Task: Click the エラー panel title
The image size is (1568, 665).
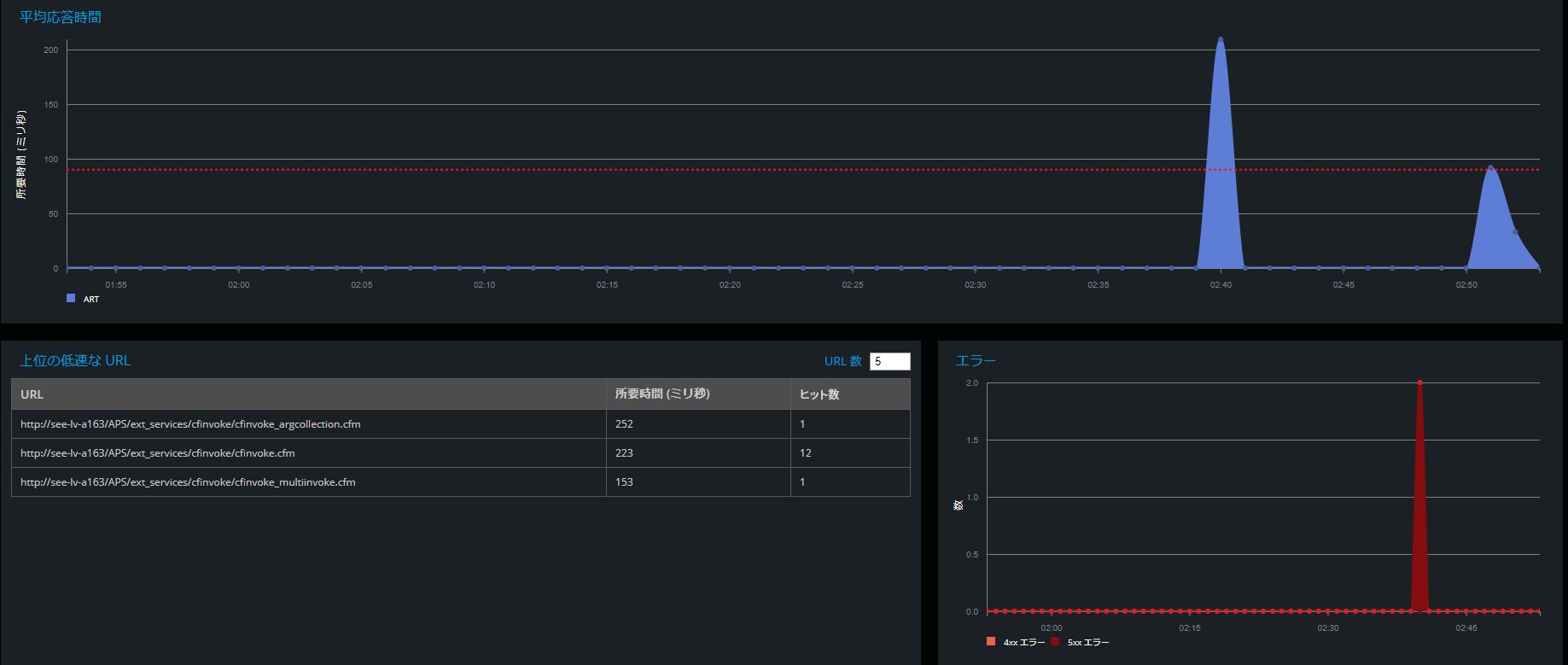Action: 976,360
